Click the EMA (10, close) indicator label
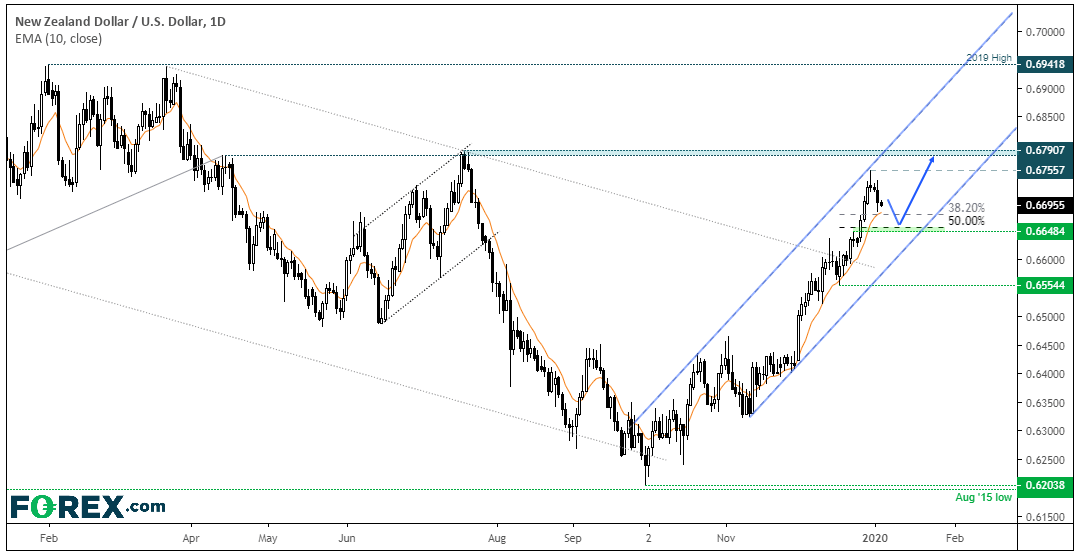1080x556 pixels. point(56,39)
